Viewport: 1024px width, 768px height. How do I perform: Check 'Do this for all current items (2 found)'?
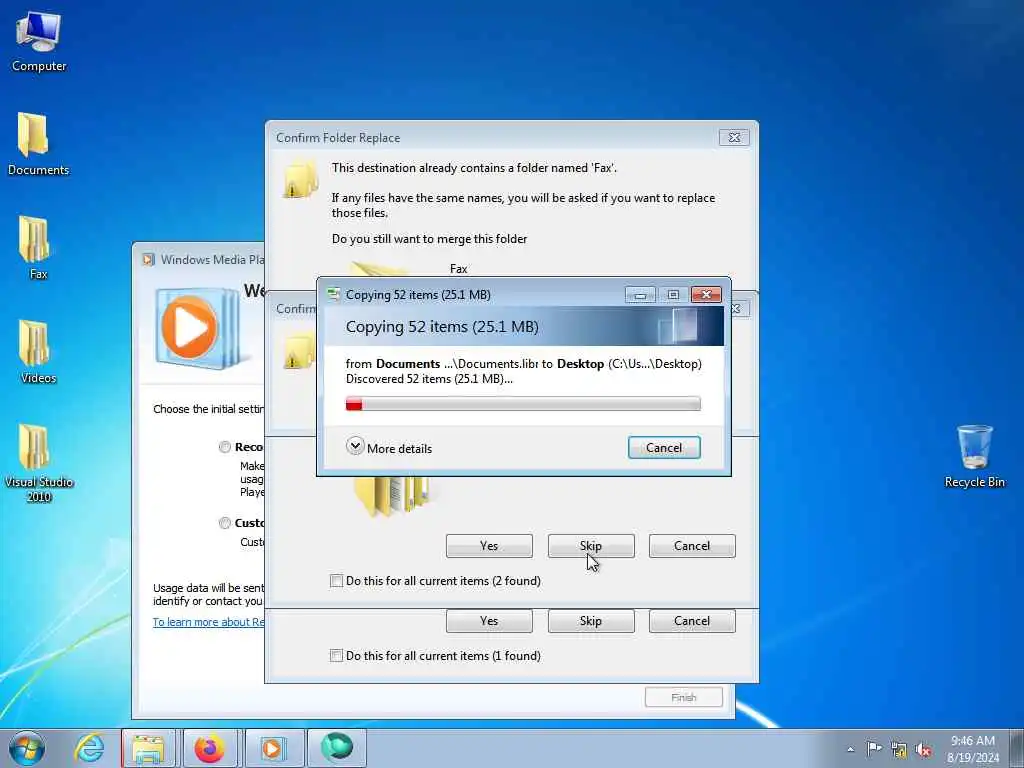click(x=336, y=581)
